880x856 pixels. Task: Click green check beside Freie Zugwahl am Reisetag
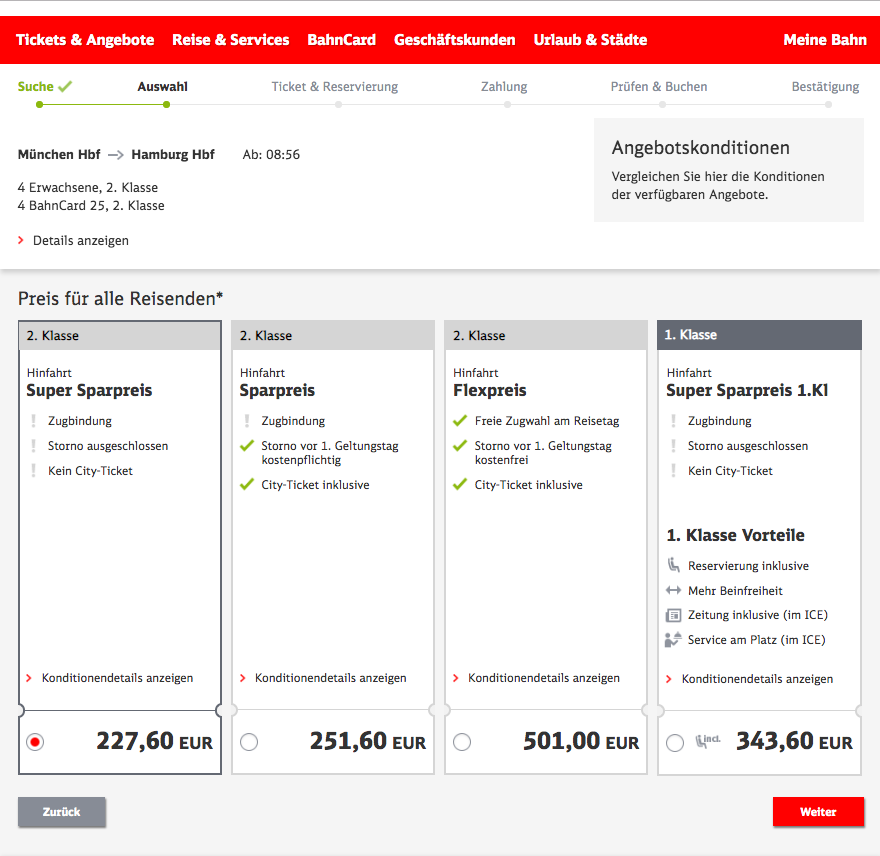(460, 421)
